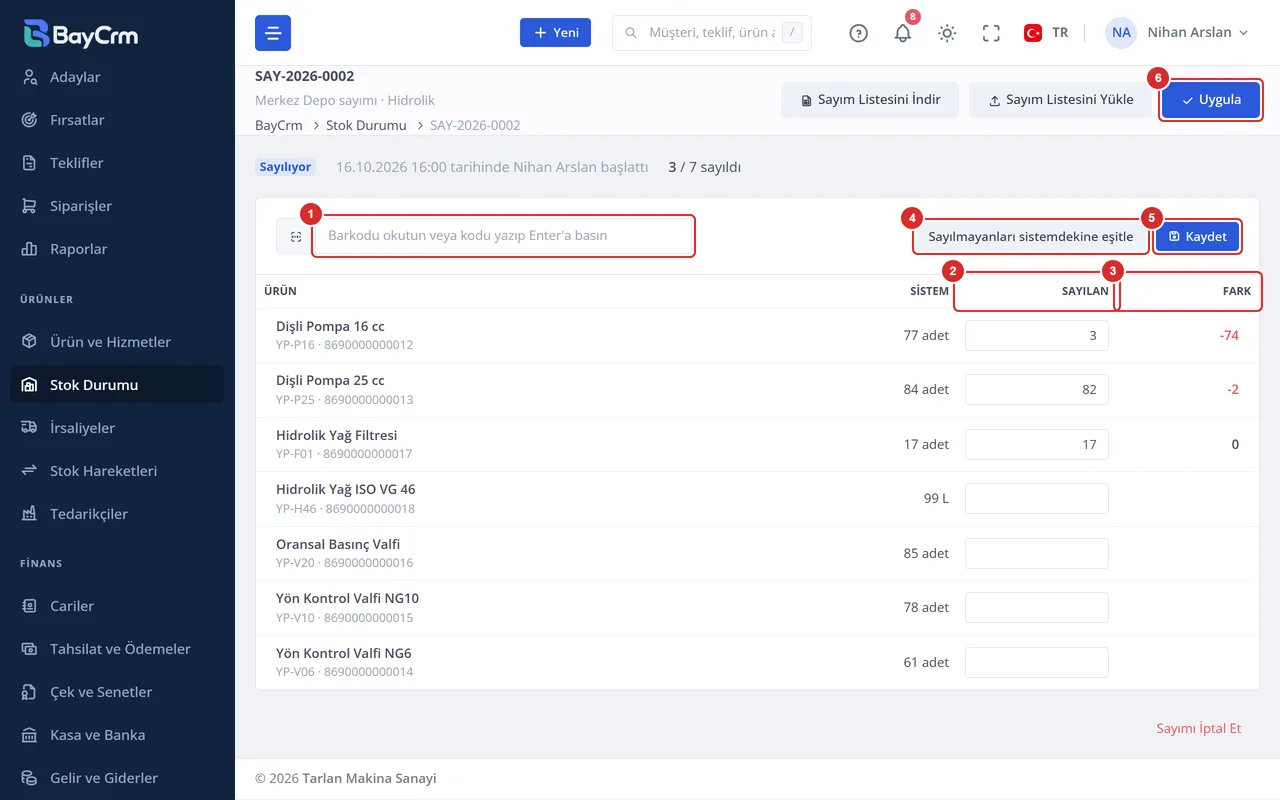Image resolution: width=1280 pixels, height=800 pixels.
Task: Open Kasa ve Banka sidebar item
Action: [117, 735]
